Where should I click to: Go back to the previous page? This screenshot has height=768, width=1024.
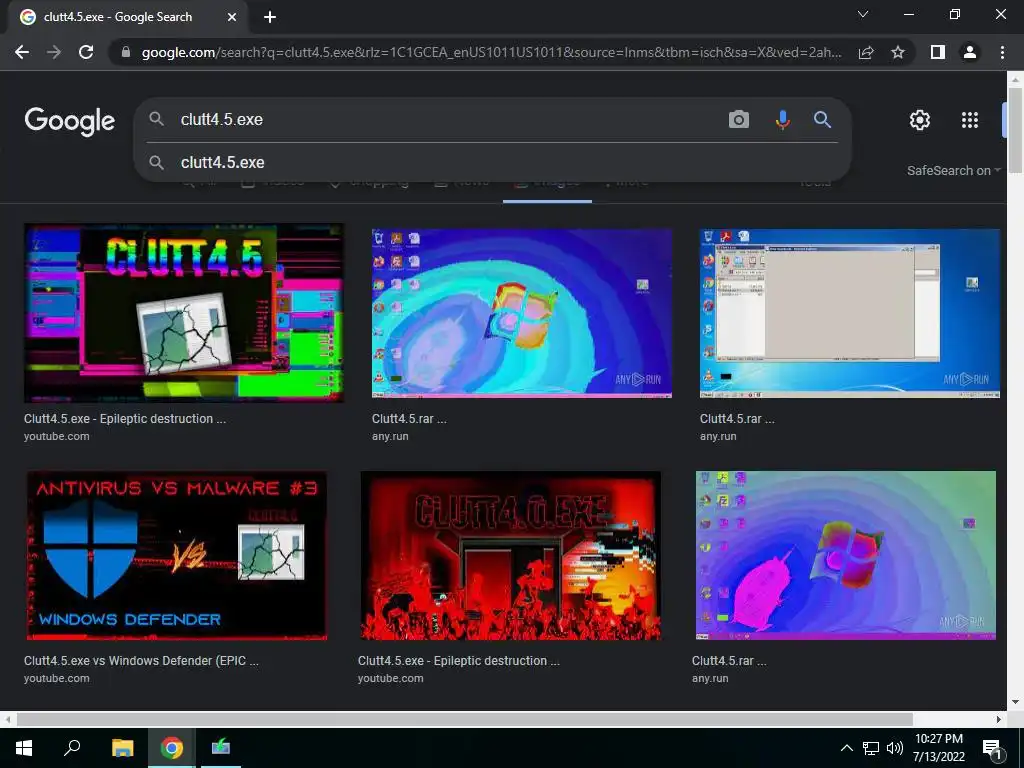tap(22, 52)
